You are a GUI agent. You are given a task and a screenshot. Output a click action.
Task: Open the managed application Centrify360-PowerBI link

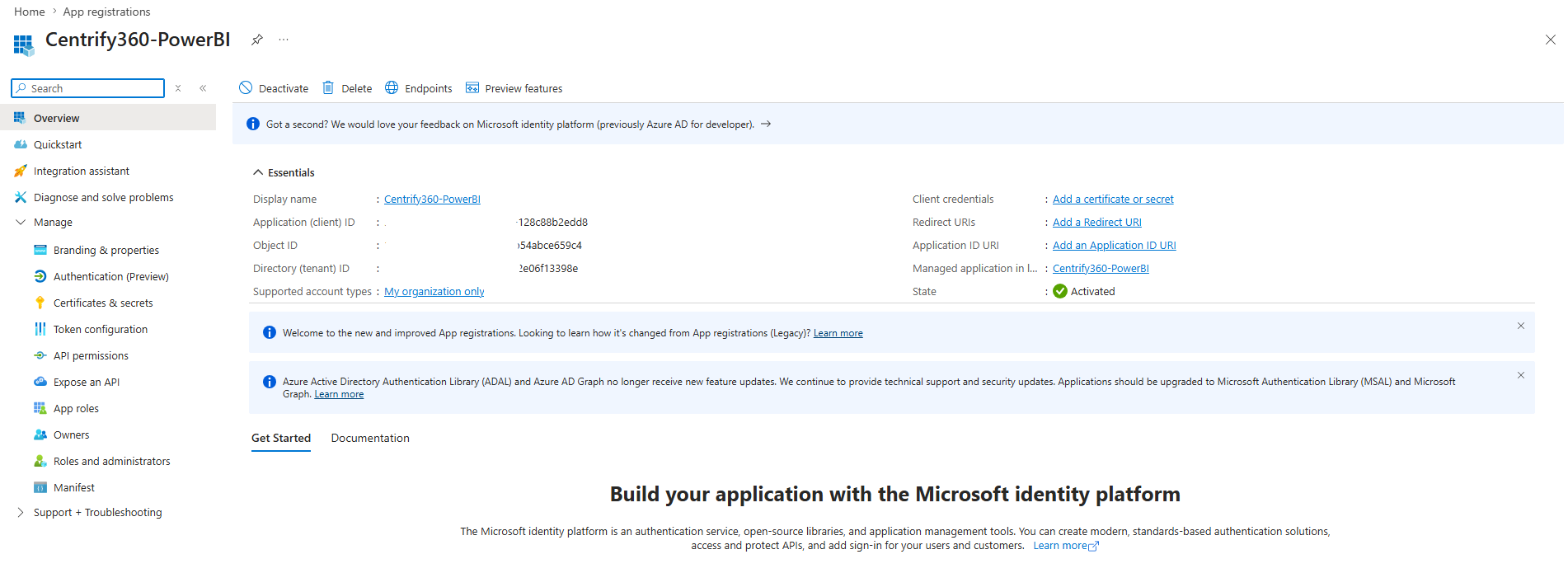(x=1101, y=268)
